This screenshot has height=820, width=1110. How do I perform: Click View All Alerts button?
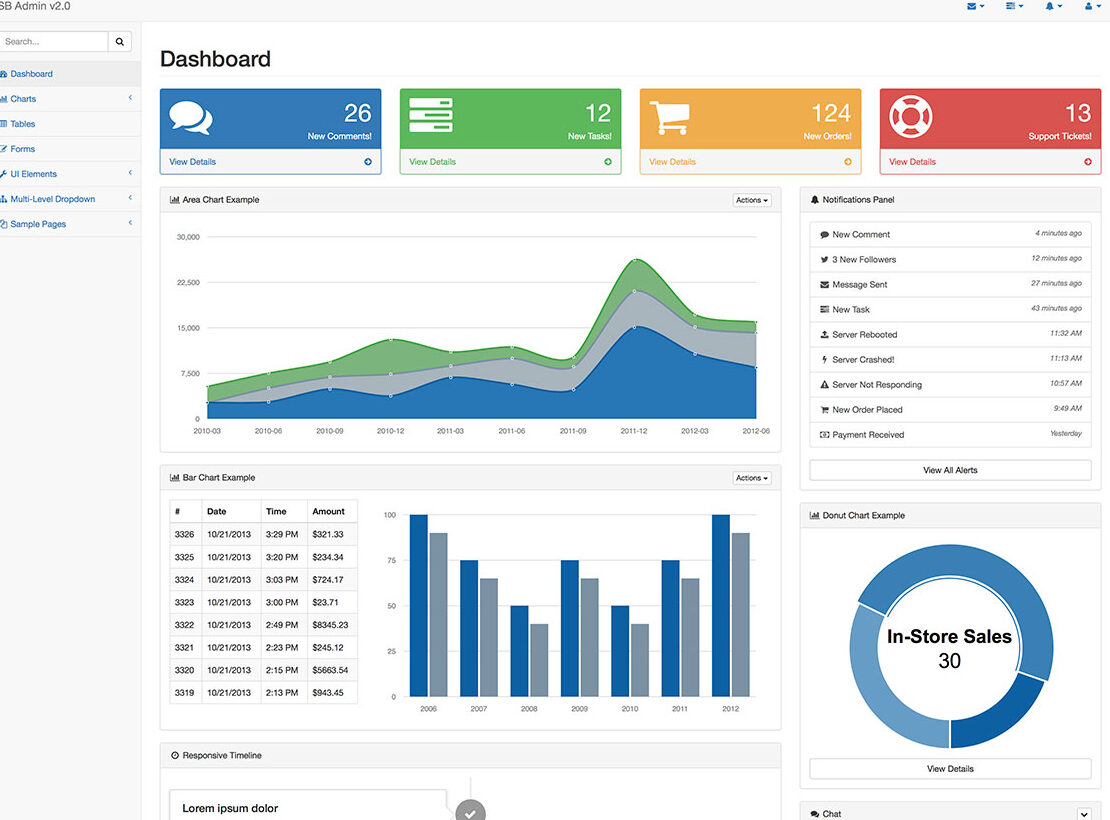(950, 470)
